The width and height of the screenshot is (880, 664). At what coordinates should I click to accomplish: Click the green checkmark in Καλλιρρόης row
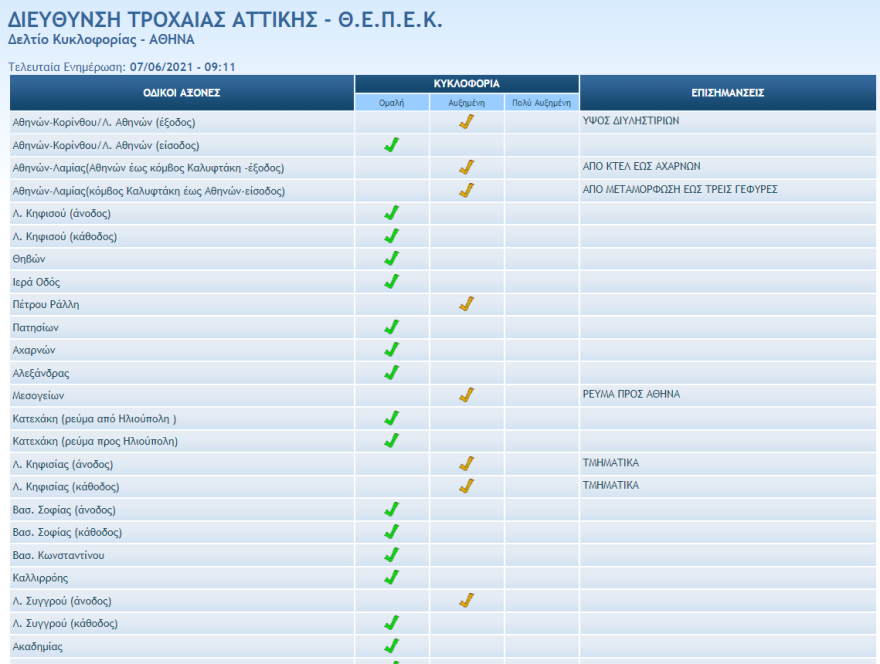392,578
